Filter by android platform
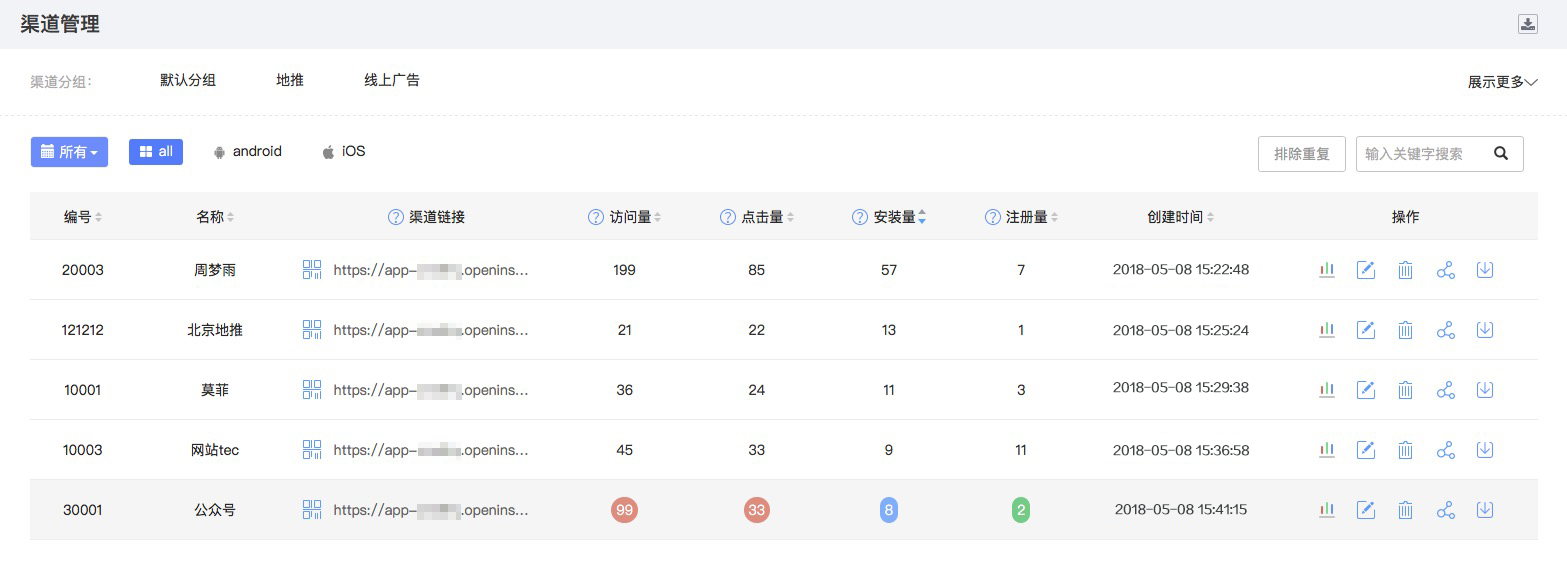 247,152
